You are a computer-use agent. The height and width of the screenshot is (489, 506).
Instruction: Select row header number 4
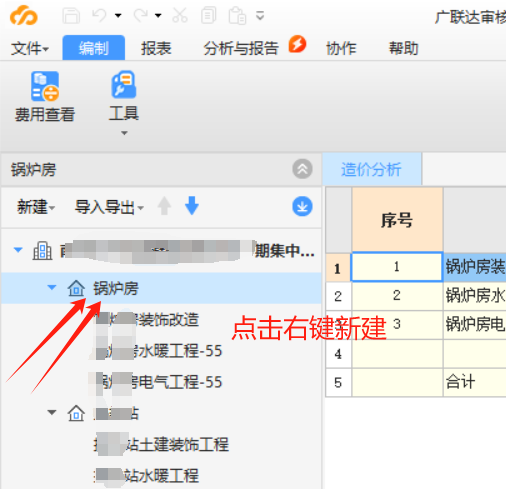338,354
